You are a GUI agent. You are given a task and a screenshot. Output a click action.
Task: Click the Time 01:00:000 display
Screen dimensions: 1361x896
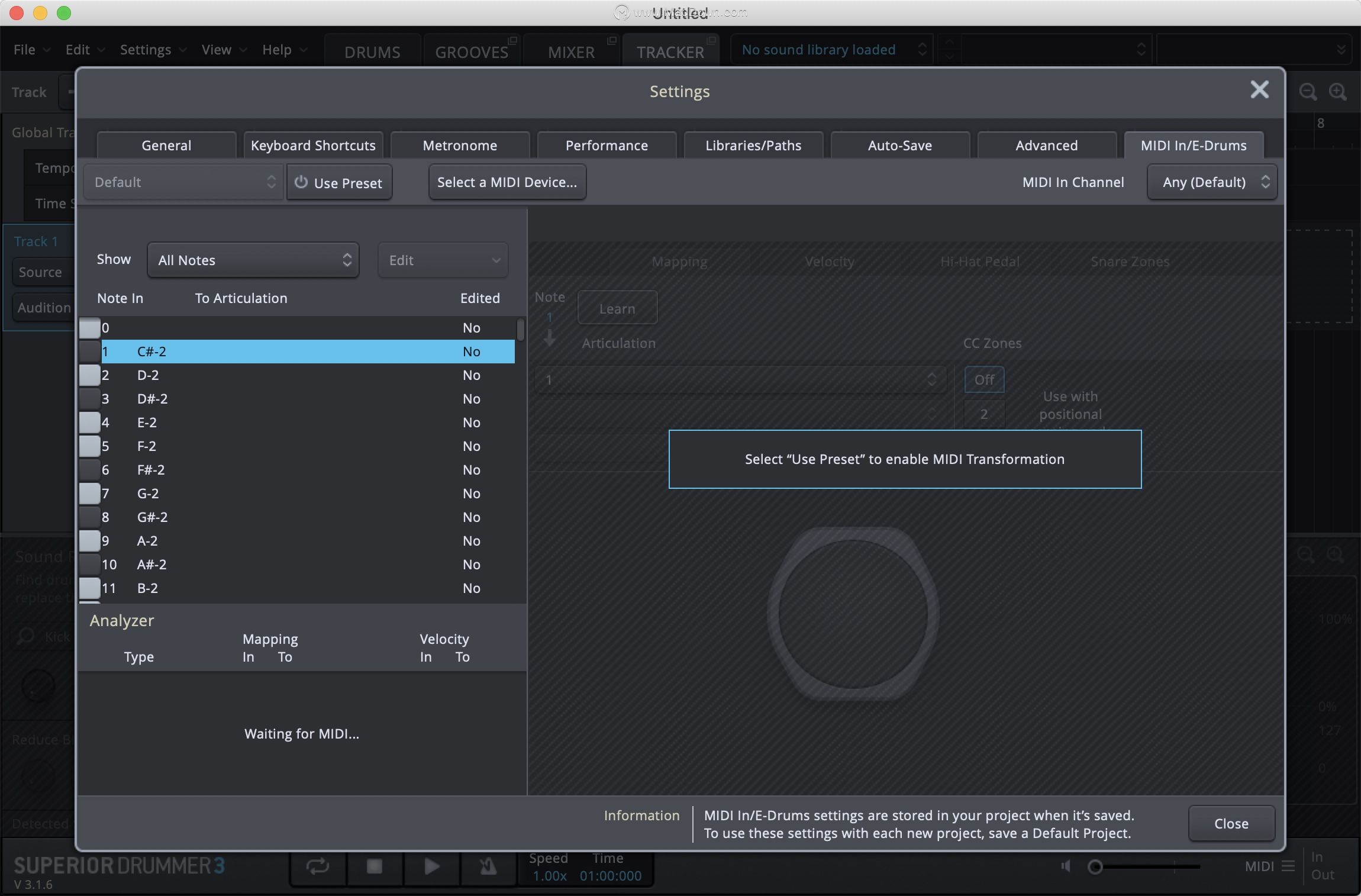[x=611, y=876]
